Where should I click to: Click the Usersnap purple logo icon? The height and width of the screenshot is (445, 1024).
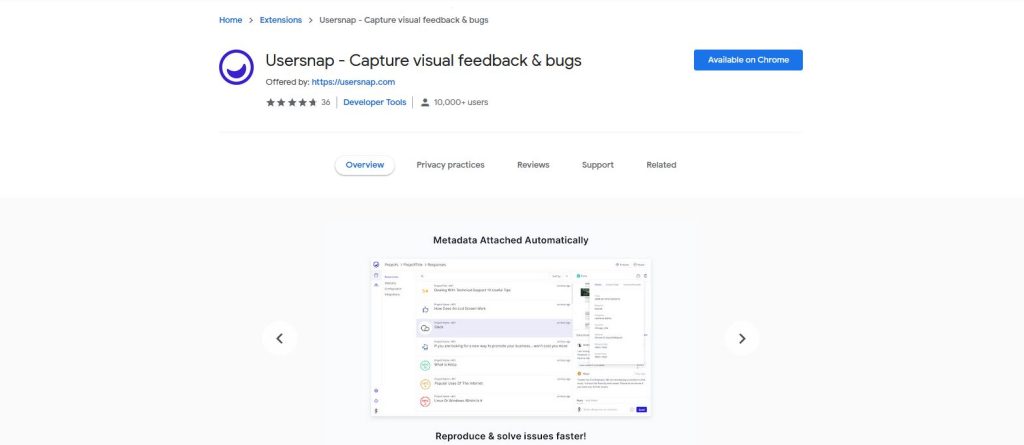coord(236,67)
